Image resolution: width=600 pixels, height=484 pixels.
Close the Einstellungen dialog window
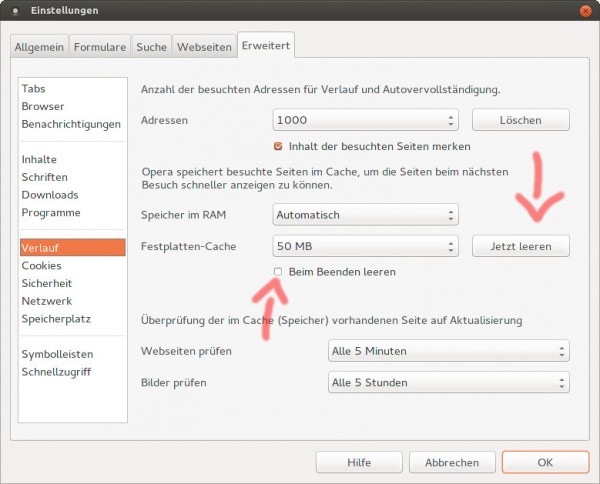coord(583,11)
